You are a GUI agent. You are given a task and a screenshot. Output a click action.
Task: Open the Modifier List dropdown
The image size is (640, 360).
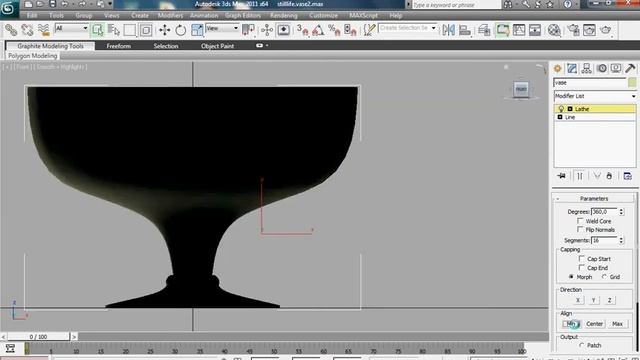coord(595,96)
